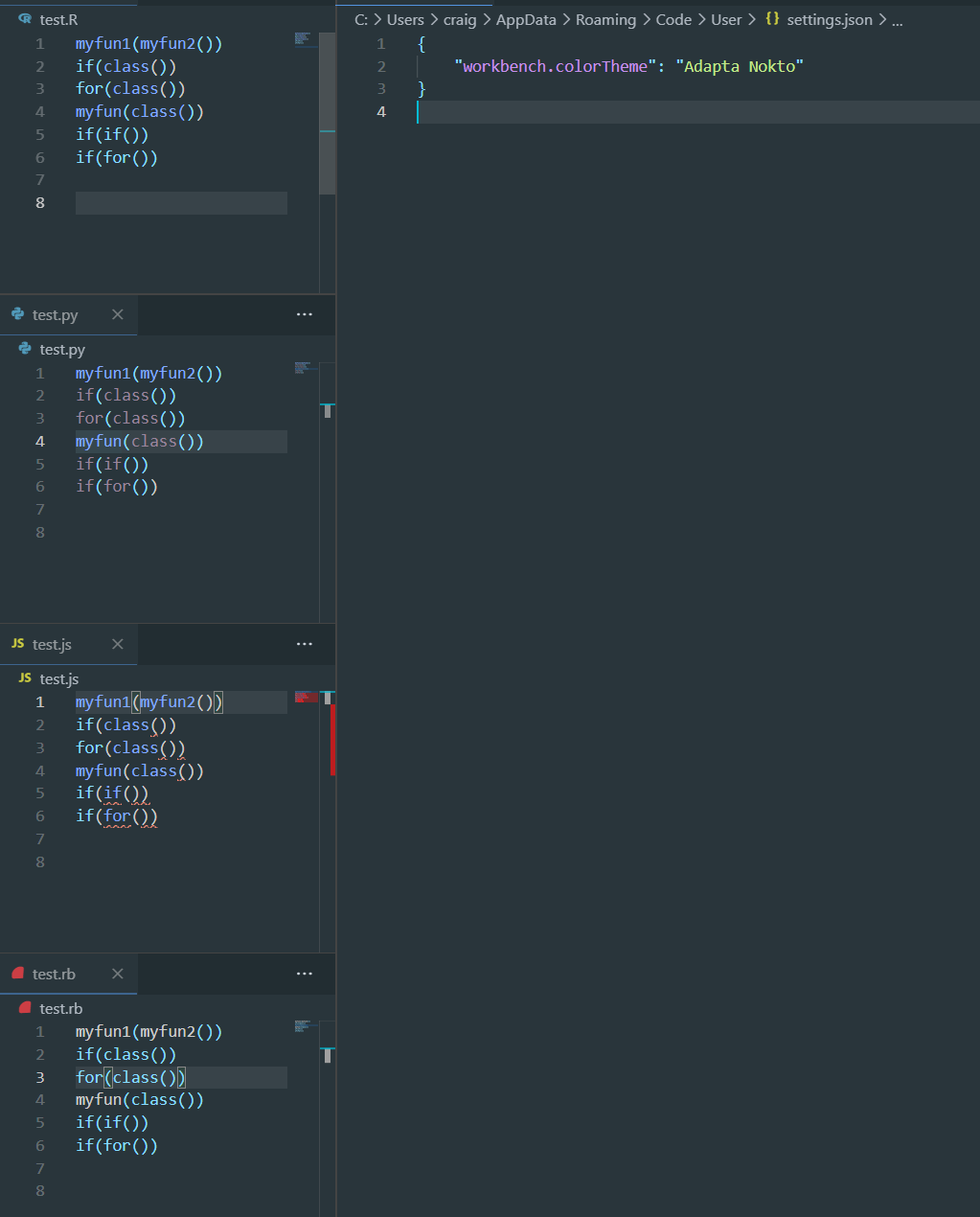980x1217 pixels.
Task: Switch to the test.rb tab
Action: (53, 974)
